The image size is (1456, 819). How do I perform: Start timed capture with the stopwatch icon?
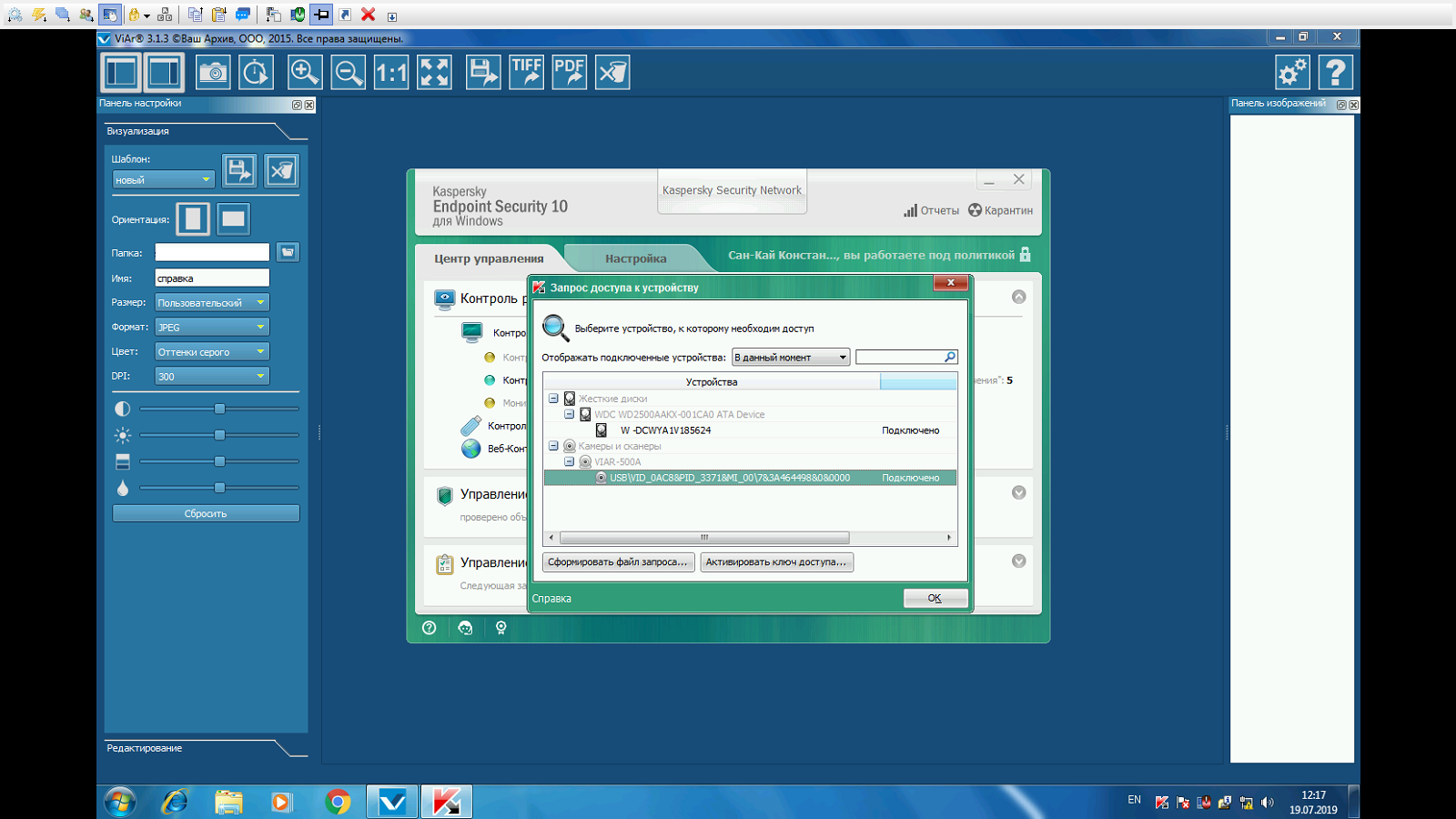click(x=256, y=72)
